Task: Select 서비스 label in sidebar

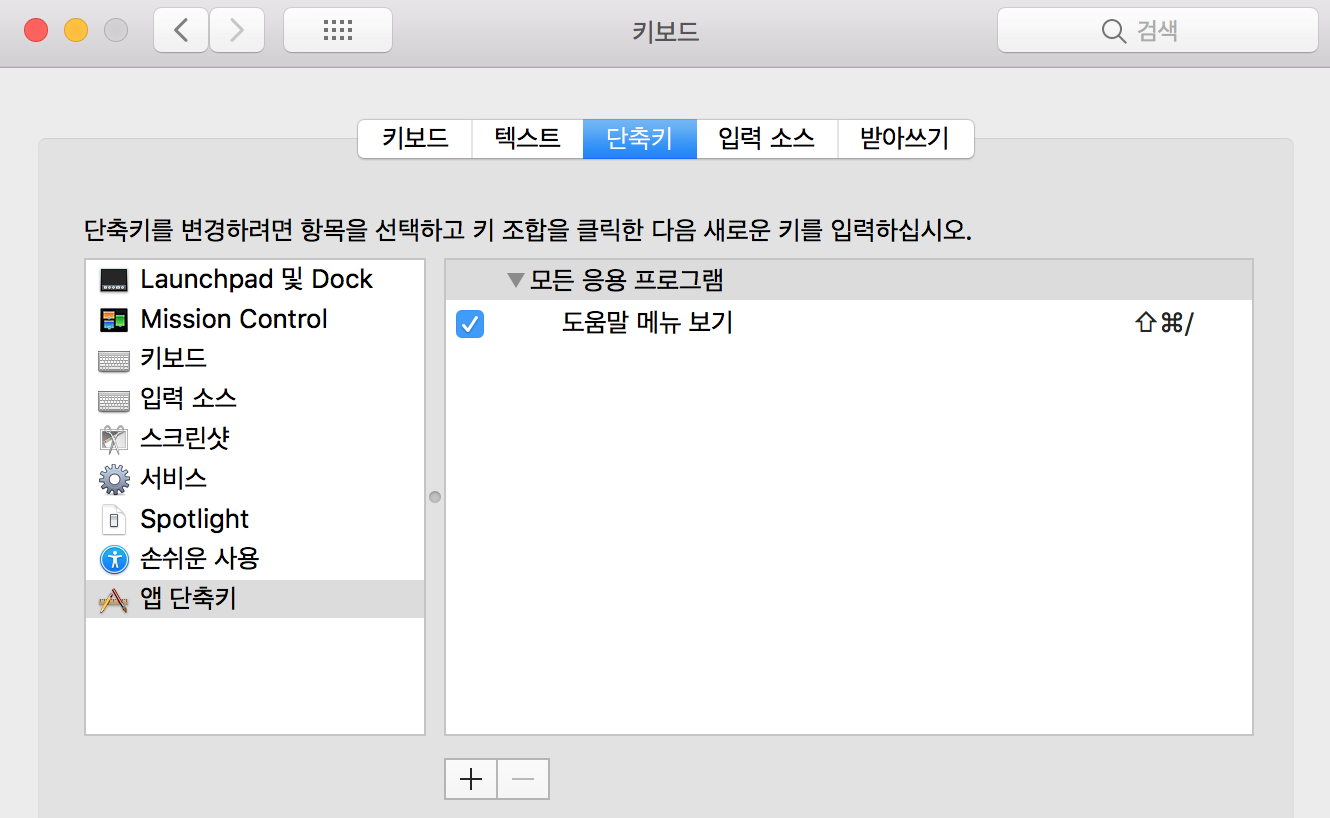Action: coord(174,478)
